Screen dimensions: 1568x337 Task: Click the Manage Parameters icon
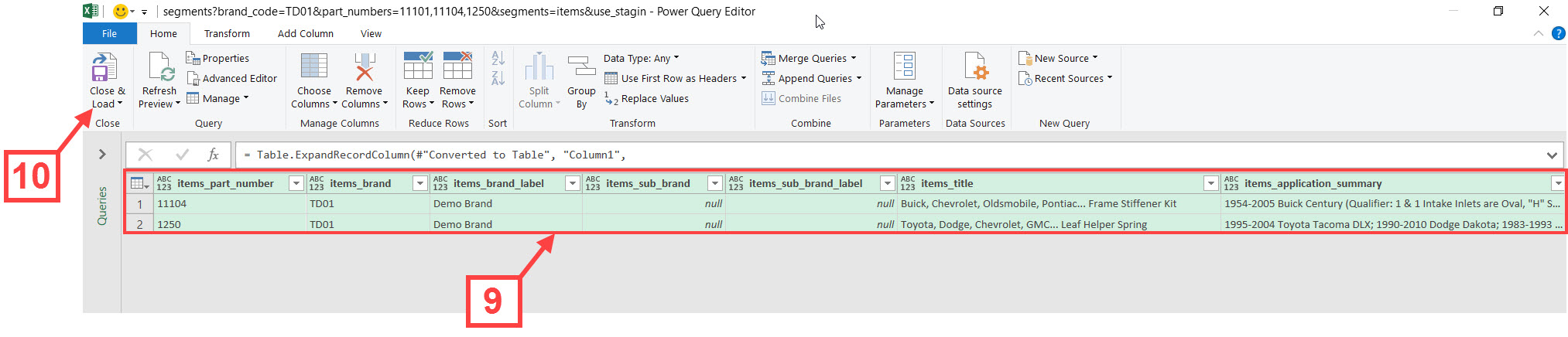pos(904,66)
